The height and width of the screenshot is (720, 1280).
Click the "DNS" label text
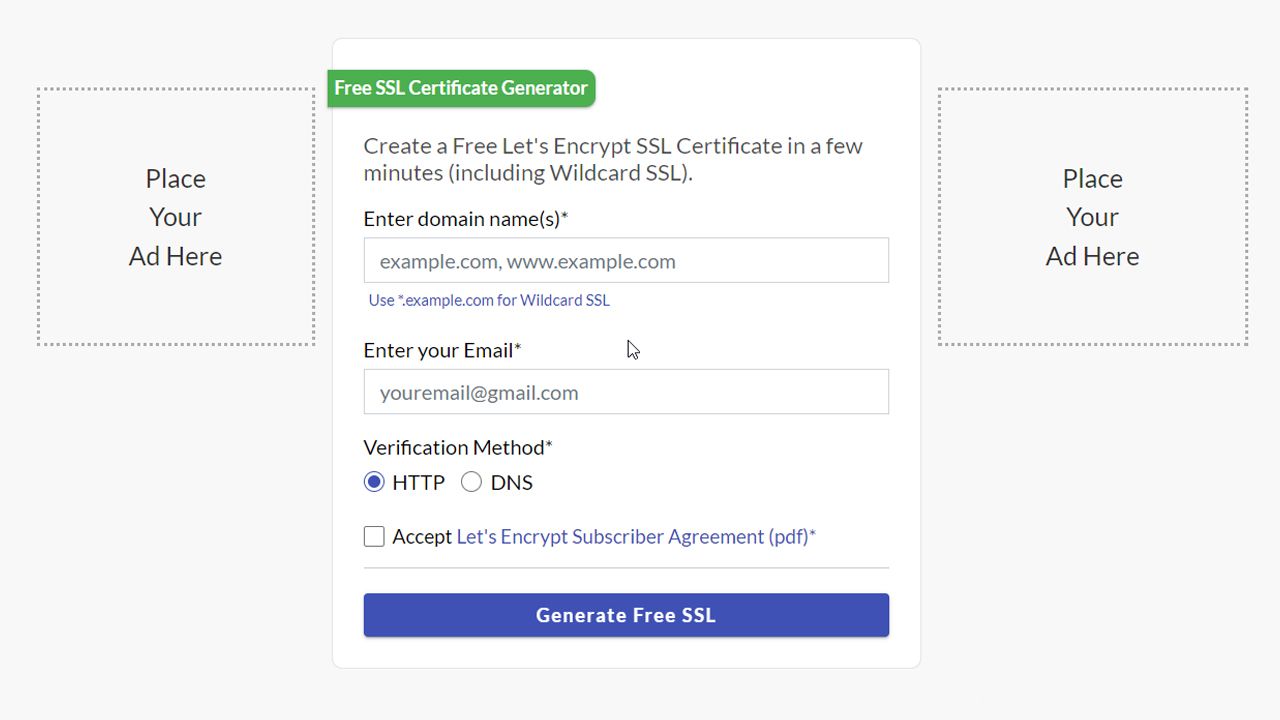pos(511,482)
